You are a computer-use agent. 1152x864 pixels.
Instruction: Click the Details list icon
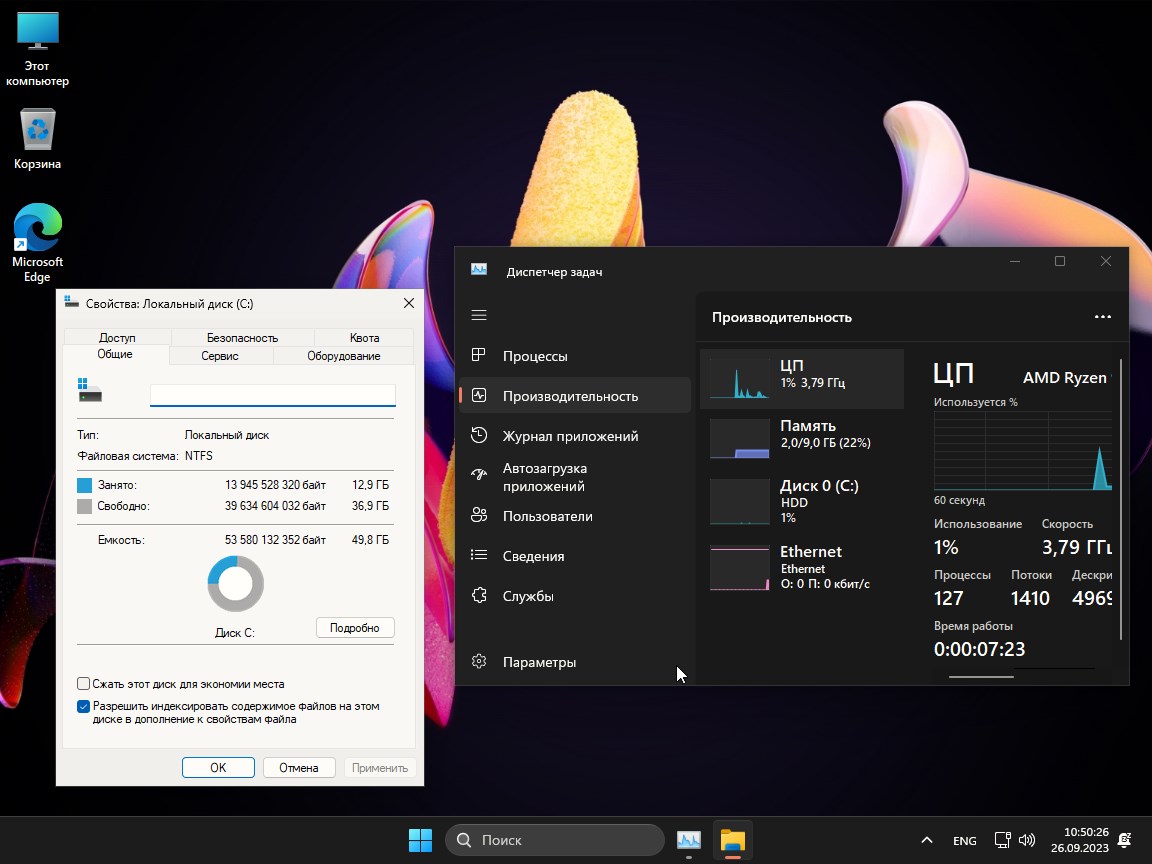[479, 556]
